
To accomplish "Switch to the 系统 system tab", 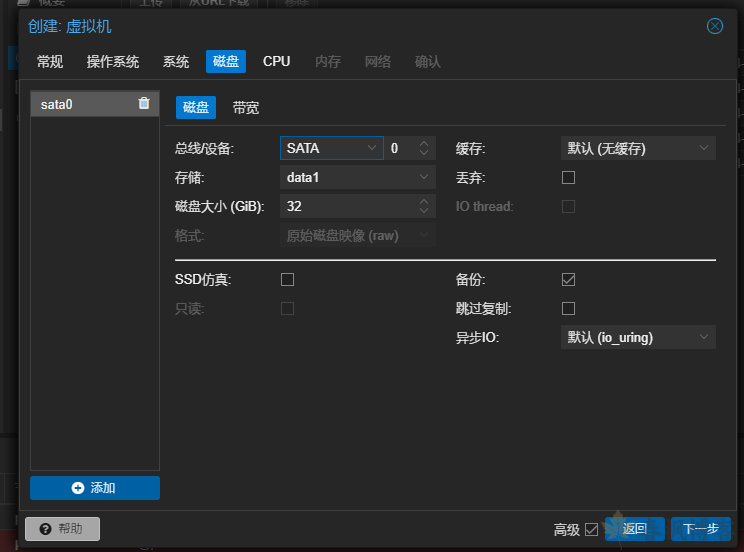I will click(176, 62).
